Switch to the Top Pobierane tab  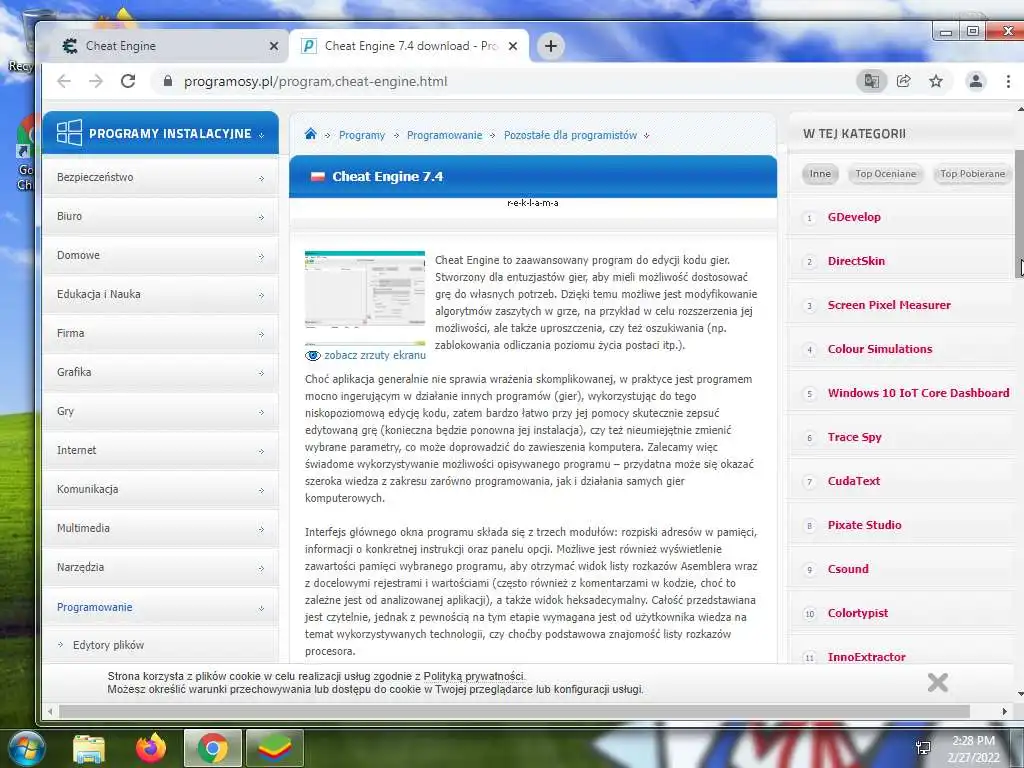pos(972,174)
